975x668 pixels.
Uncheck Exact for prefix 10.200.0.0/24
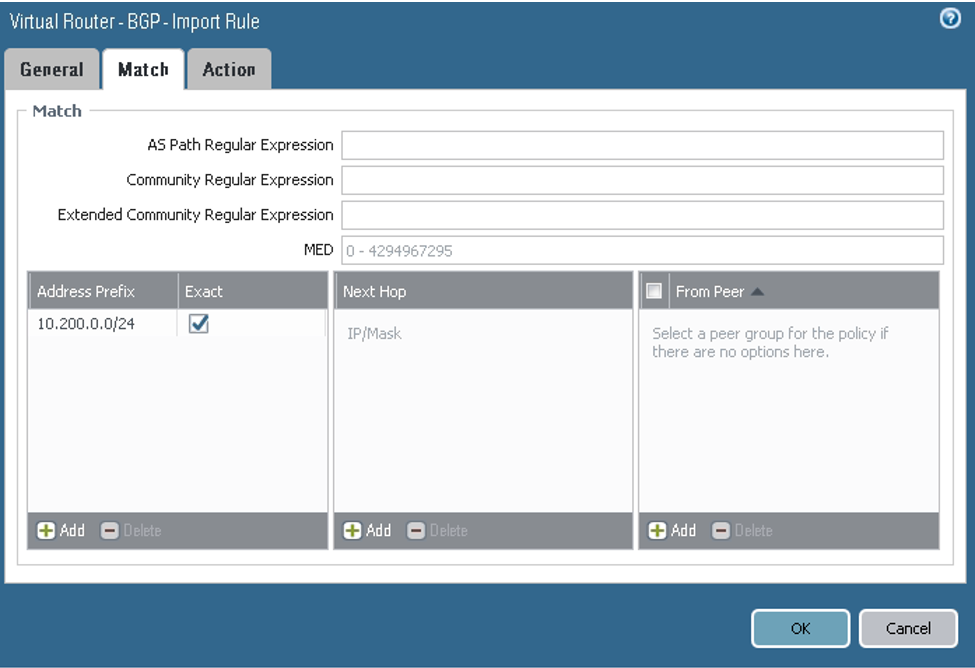197,324
